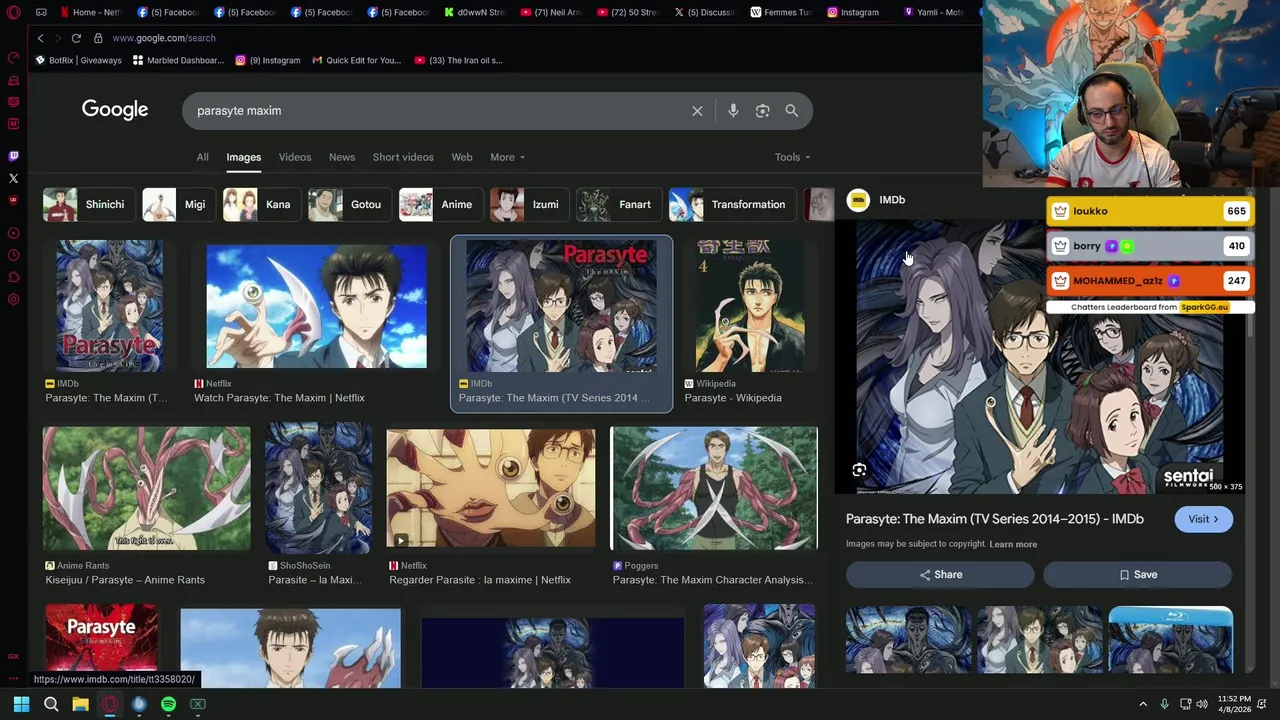This screenshot has height=720, width=1280.
Task: Open BotRix Giveaways bookmark
Action: click(78, 60)
